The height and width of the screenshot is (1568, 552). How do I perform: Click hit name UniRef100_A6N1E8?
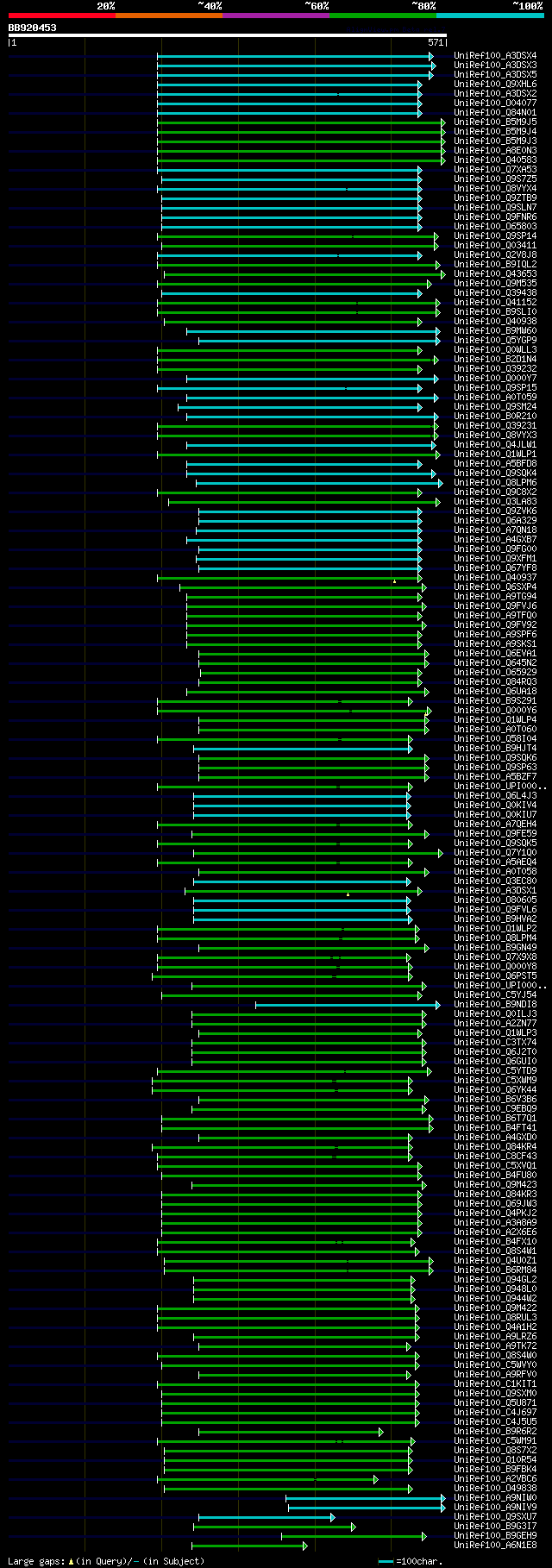pyautogui.click(x=495, y=1546)
